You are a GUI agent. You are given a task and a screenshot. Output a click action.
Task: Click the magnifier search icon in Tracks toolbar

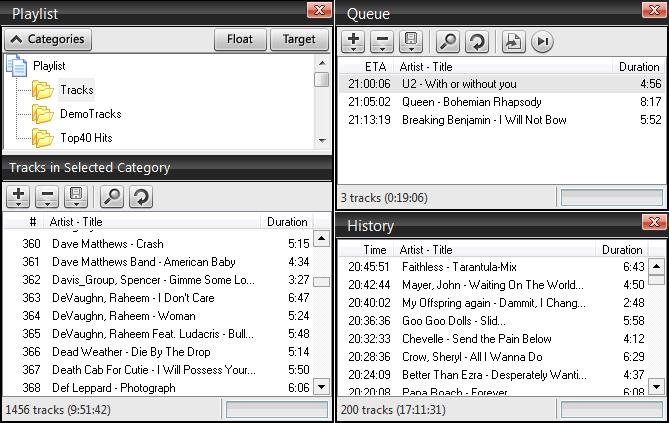pyautogui.click(x=113, y=197)
